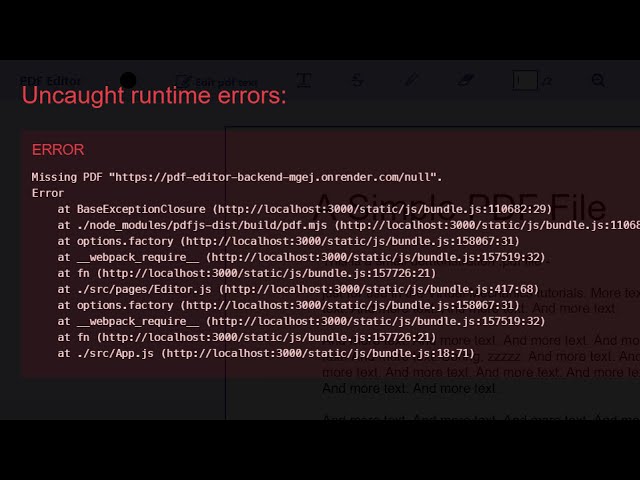This screenshot has height=480, width=640.
Task: Click the pdfjs-dist pdf.mjs stack trace line
Action: pyautogui.click(x=349, y=225)
